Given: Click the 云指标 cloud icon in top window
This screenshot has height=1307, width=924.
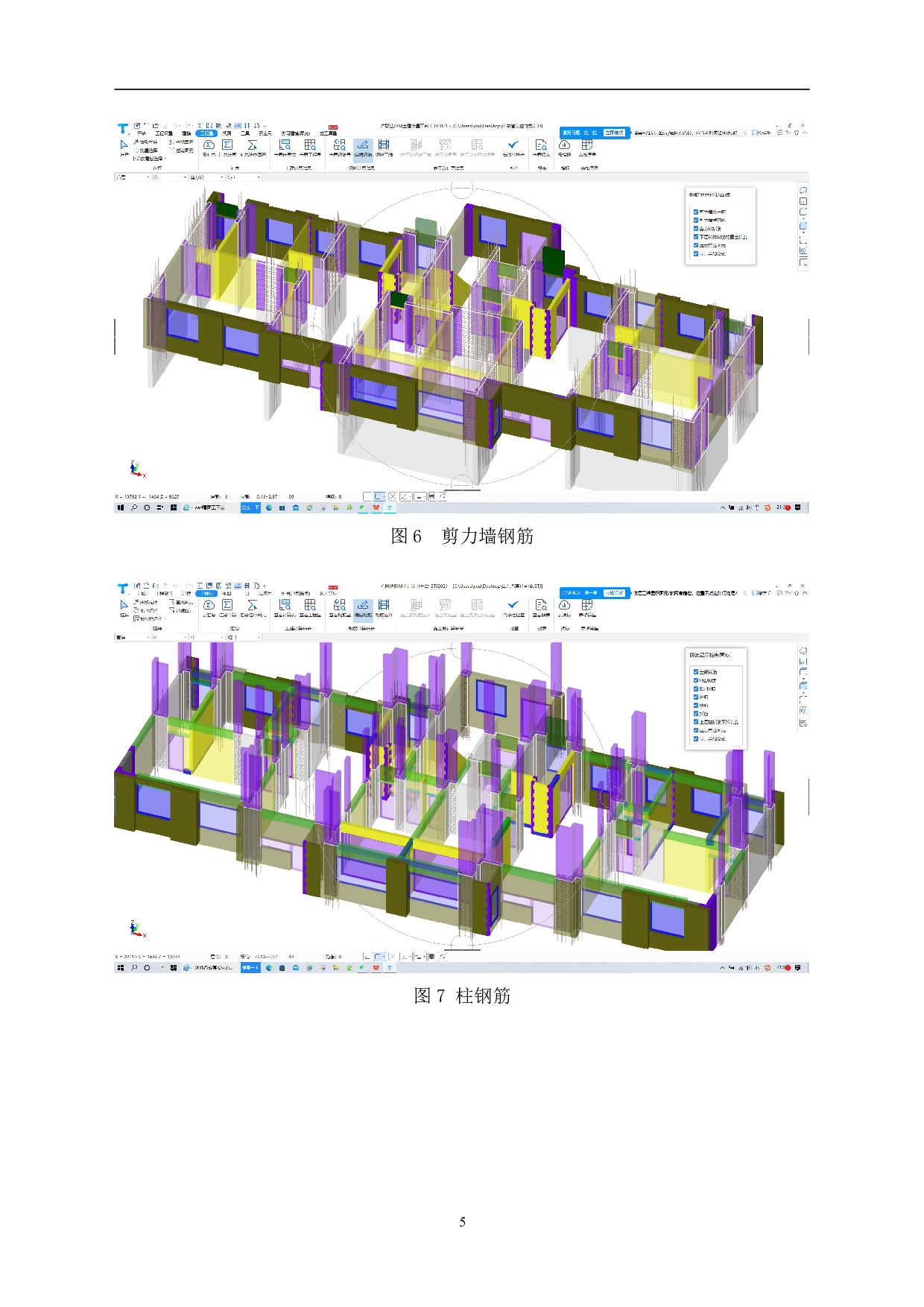Looking at the screenshot, I should (564, 145).
